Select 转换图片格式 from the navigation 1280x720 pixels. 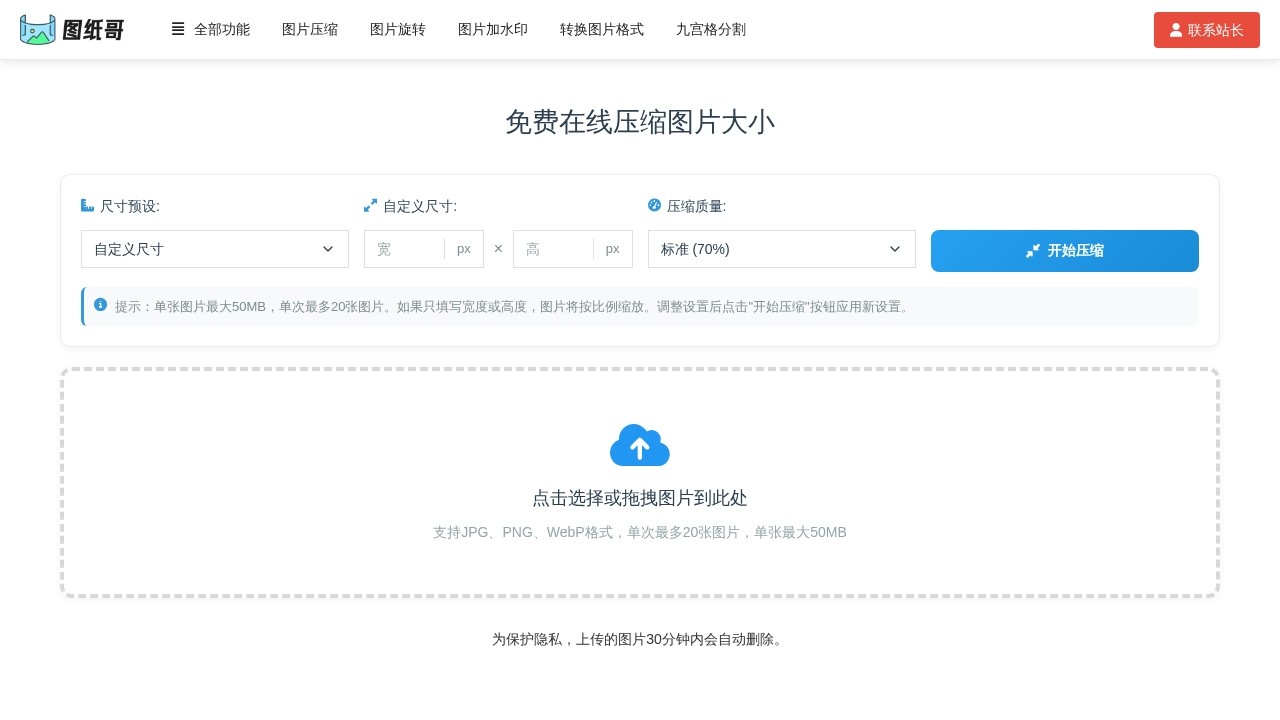click(601, 29)
